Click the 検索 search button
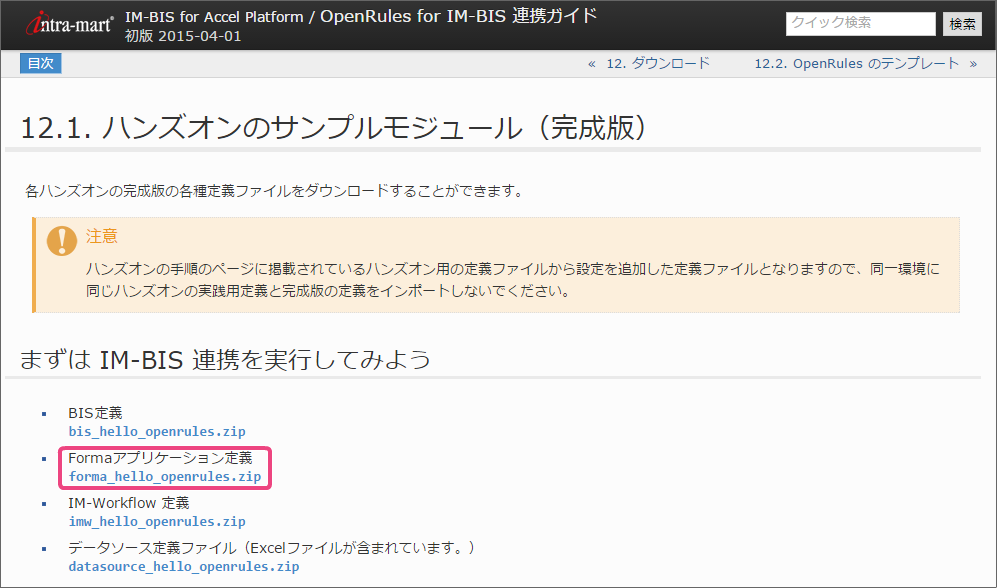 (962, 24)
